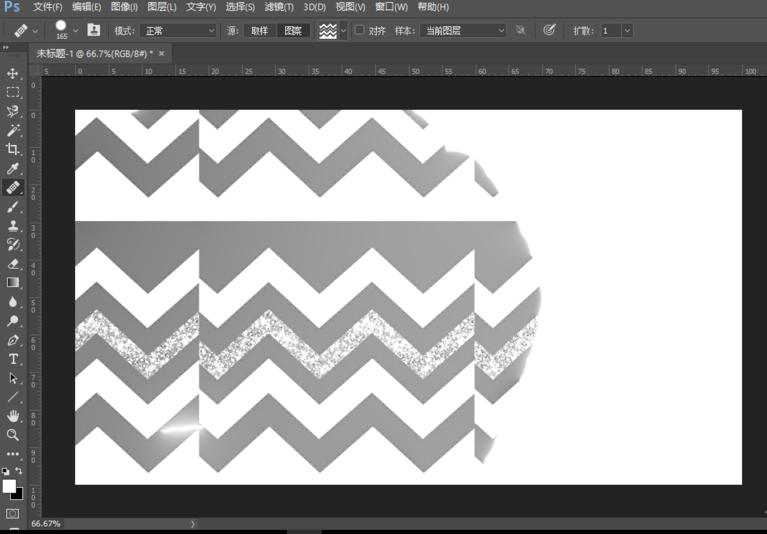Click the 取样 source button
Image resolution: width=767 pixels, height=534 pixels.
coord(259,31)
